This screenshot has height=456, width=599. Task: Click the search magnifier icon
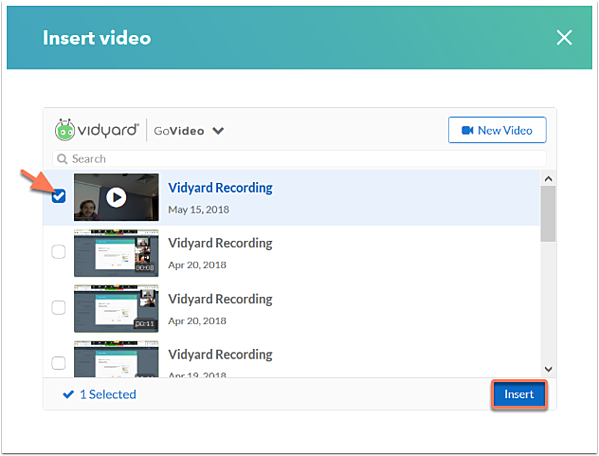(62, 158)
